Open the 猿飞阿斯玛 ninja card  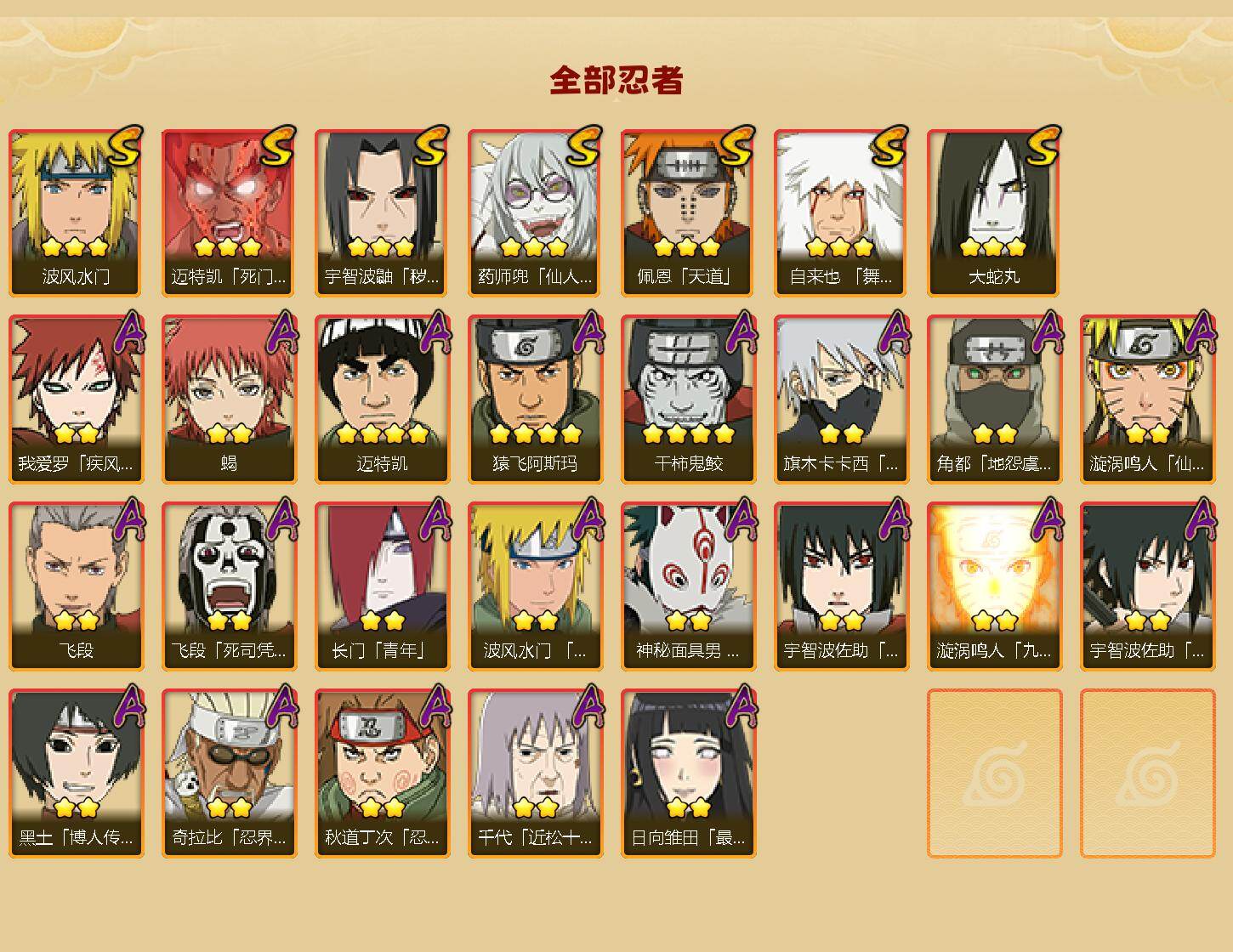pos(535,399)
